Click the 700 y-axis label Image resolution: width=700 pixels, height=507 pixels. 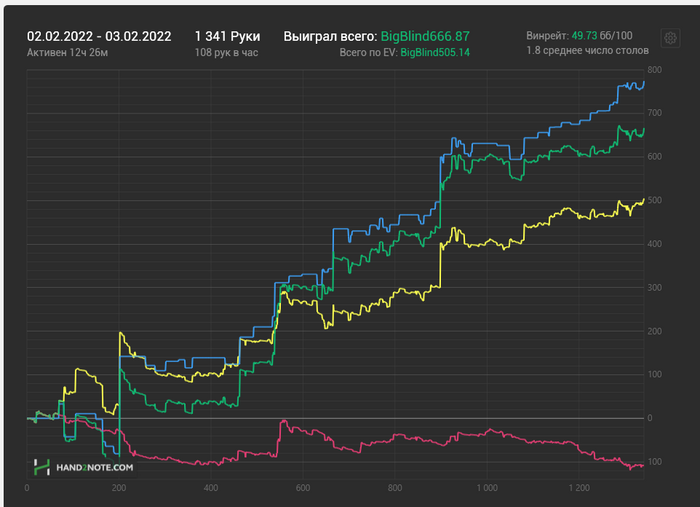pos(654,113)
